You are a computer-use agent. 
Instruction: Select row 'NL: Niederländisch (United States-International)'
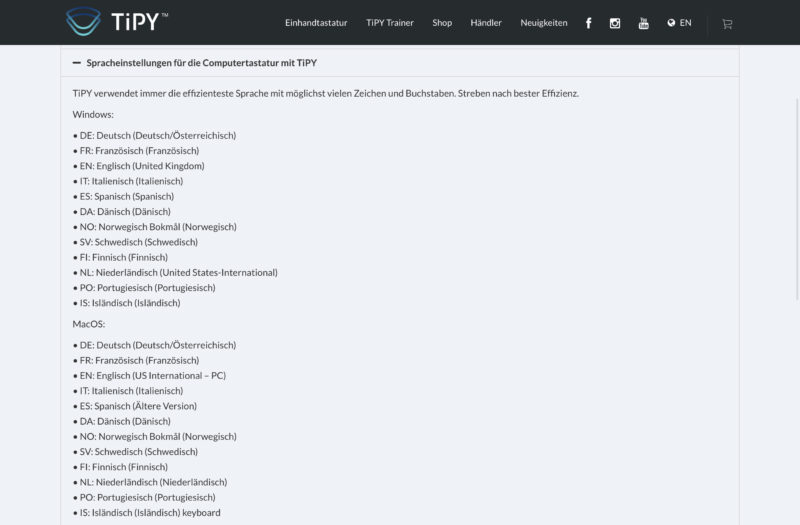pyautogui.click(x=175, y=272)
